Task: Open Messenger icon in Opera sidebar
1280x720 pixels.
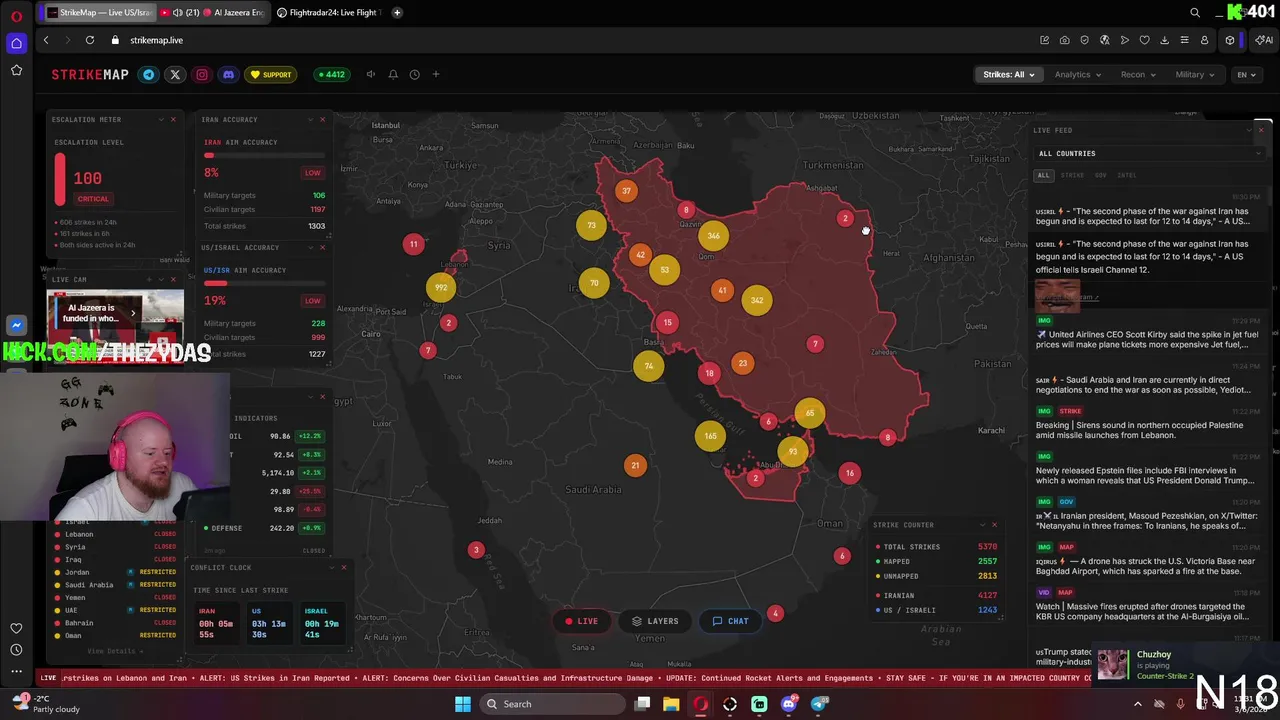Action: [16, 325]
